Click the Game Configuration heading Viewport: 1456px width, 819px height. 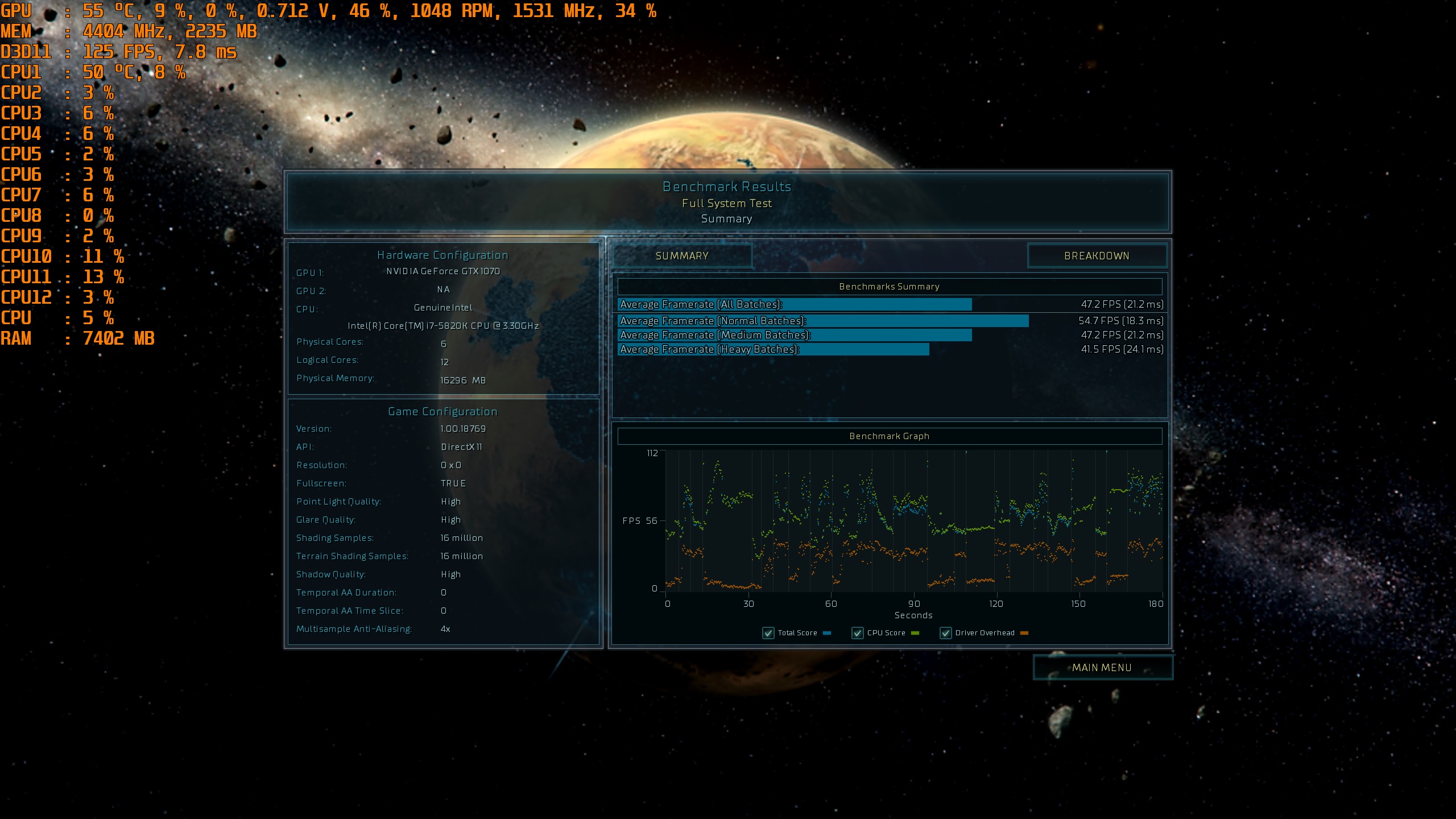(442, 412)
